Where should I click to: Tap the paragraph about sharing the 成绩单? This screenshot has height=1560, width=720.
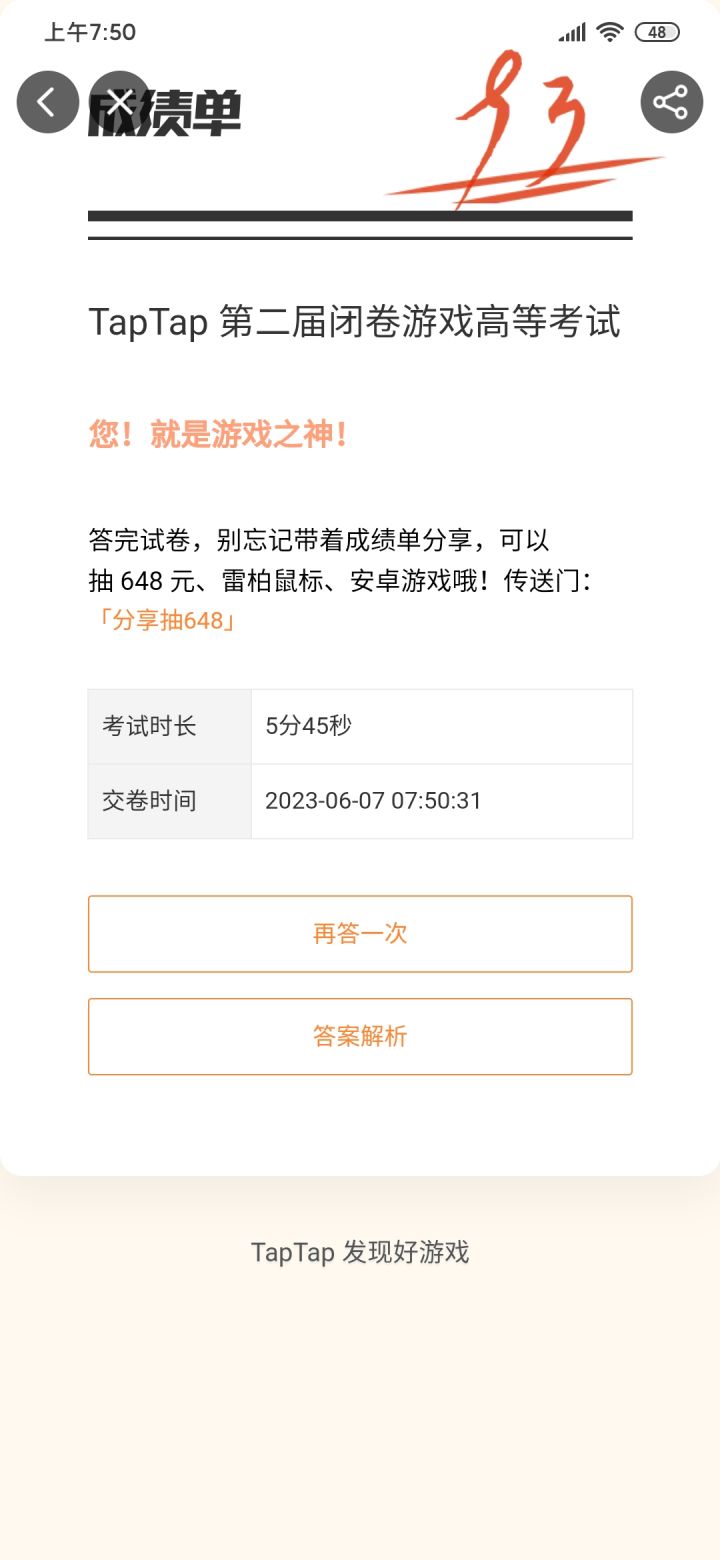point(340,561)
